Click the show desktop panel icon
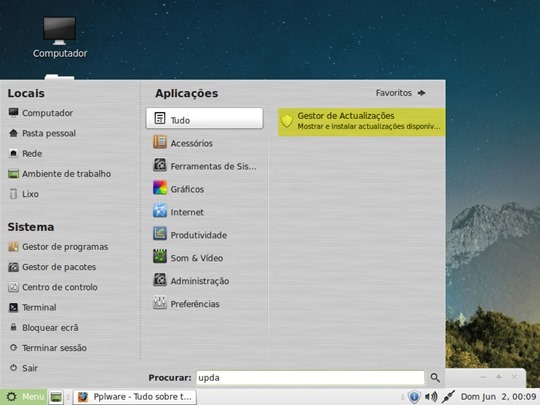540x405 pixels. tap(56, 397)
